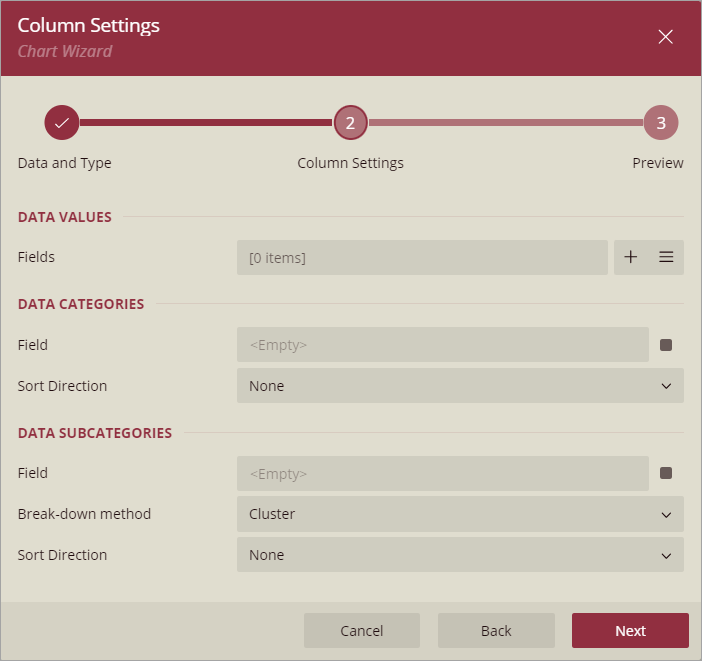
Task: Click the Data Subcategories Field empty box
Action: [x=442, y=473]
